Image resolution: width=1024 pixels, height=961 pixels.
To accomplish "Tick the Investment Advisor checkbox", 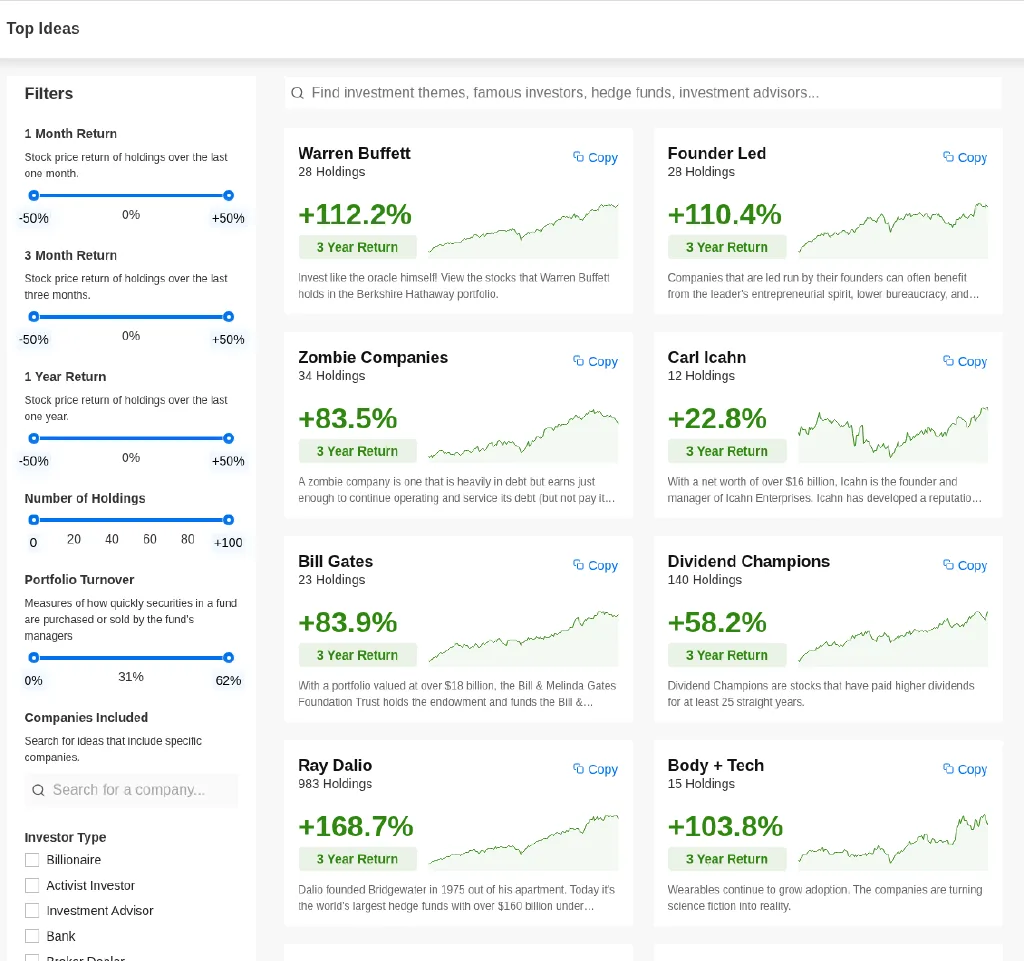I will [32, 911].
